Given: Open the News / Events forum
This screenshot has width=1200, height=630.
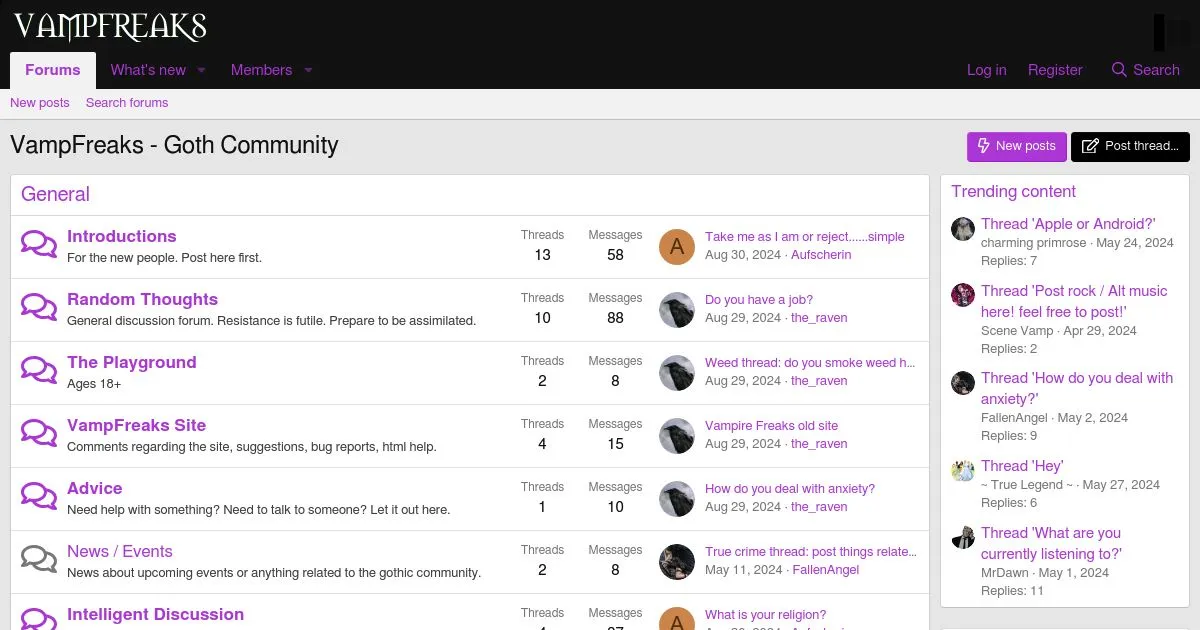Looking at the screenshot, I should click(120, 551).
